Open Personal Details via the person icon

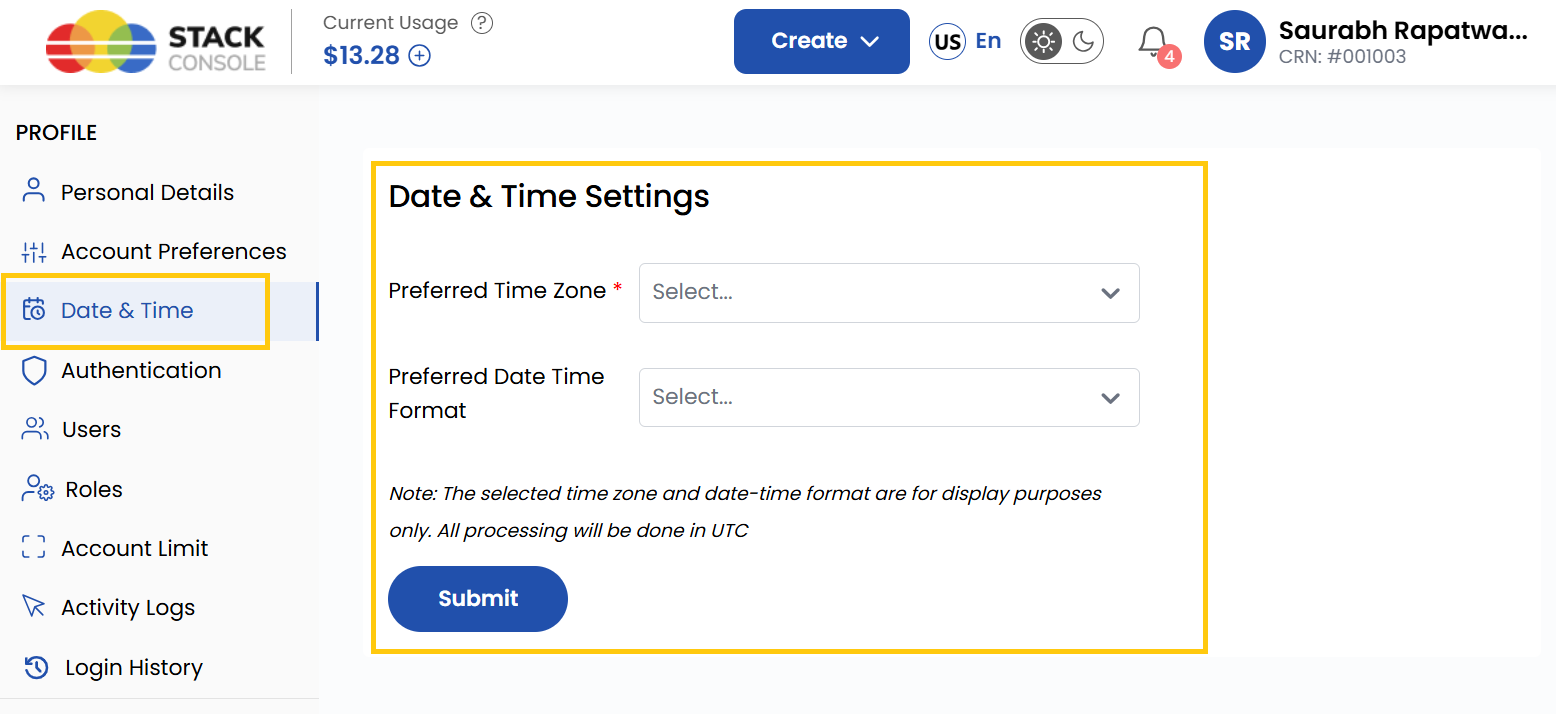tap(33, 191)
